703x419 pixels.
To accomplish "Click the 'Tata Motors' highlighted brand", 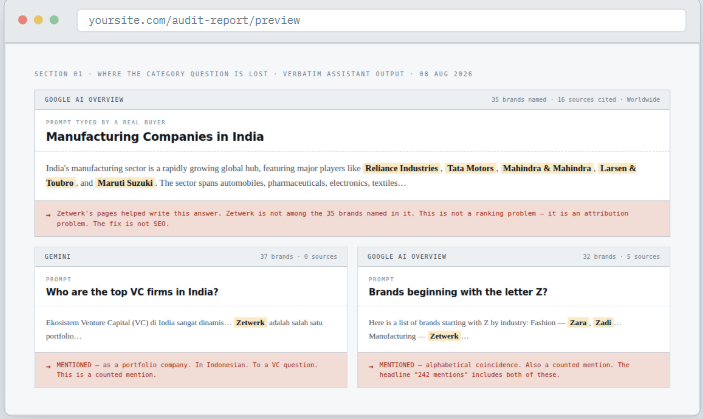I will pyautogui.click(x=470, y=168).
